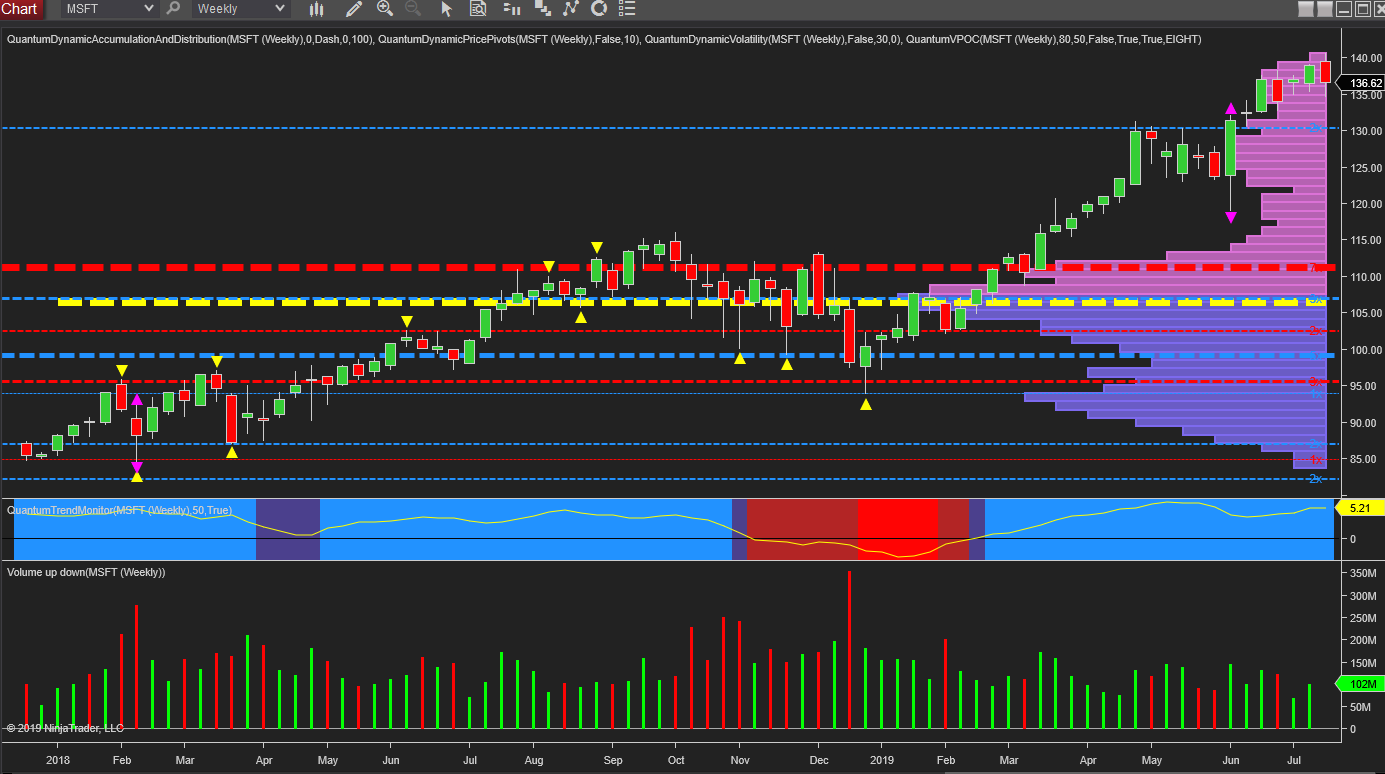Screen dimensions: 1385x774
Task: Select the pencil Drawing Tools icon
Action: 354,9
